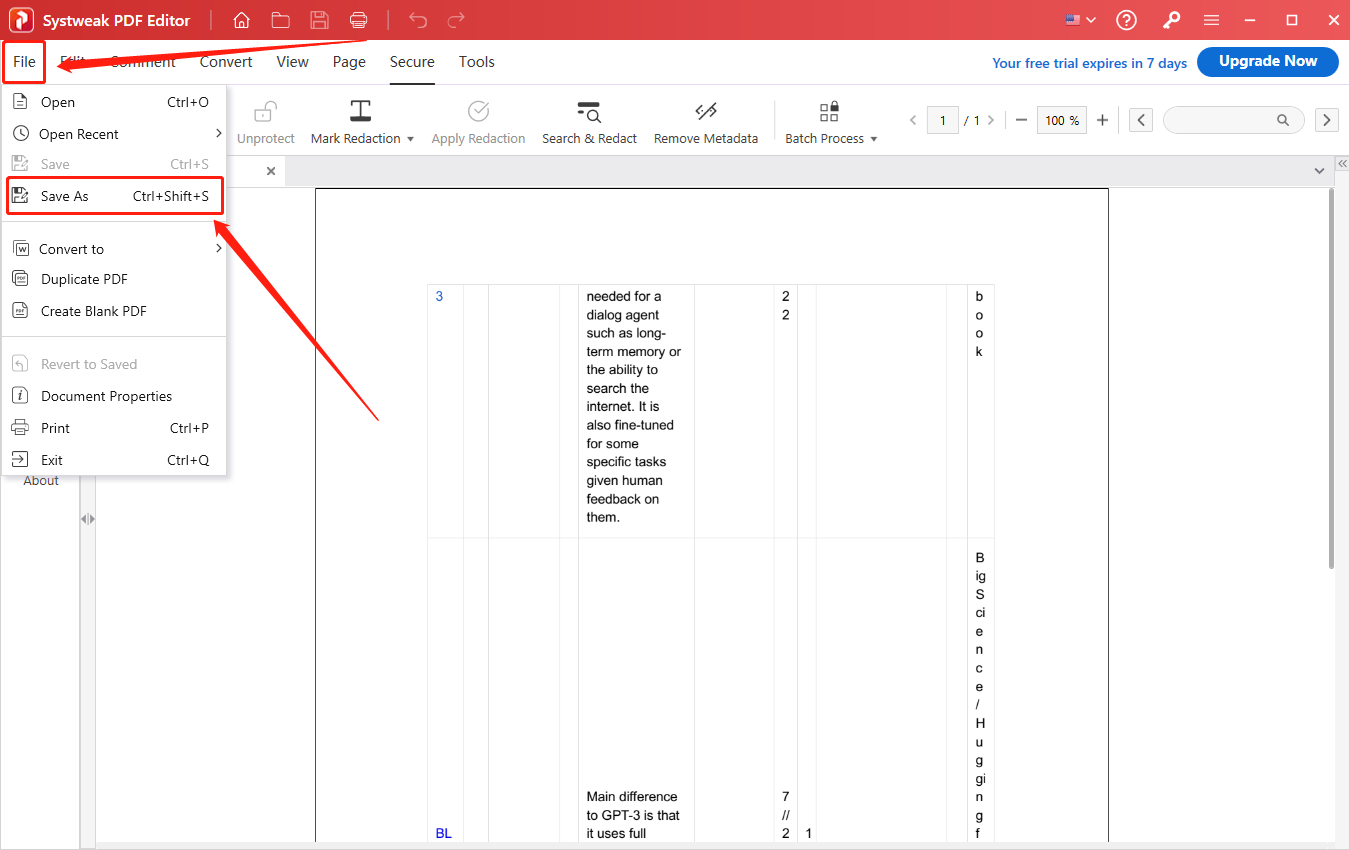Click the magnifier icon in the search box

click(x=1283, y=120)
